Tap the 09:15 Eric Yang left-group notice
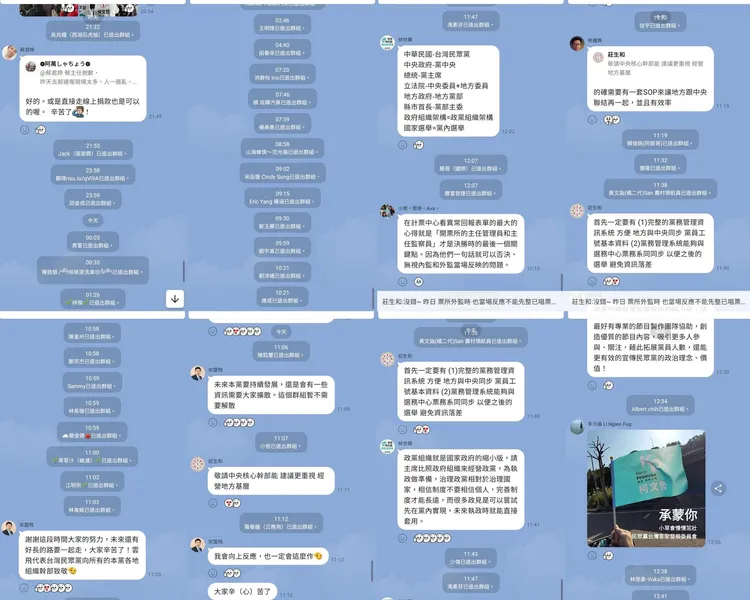The width and height of the screenshot is (750, 600). (x=282, y=198)
